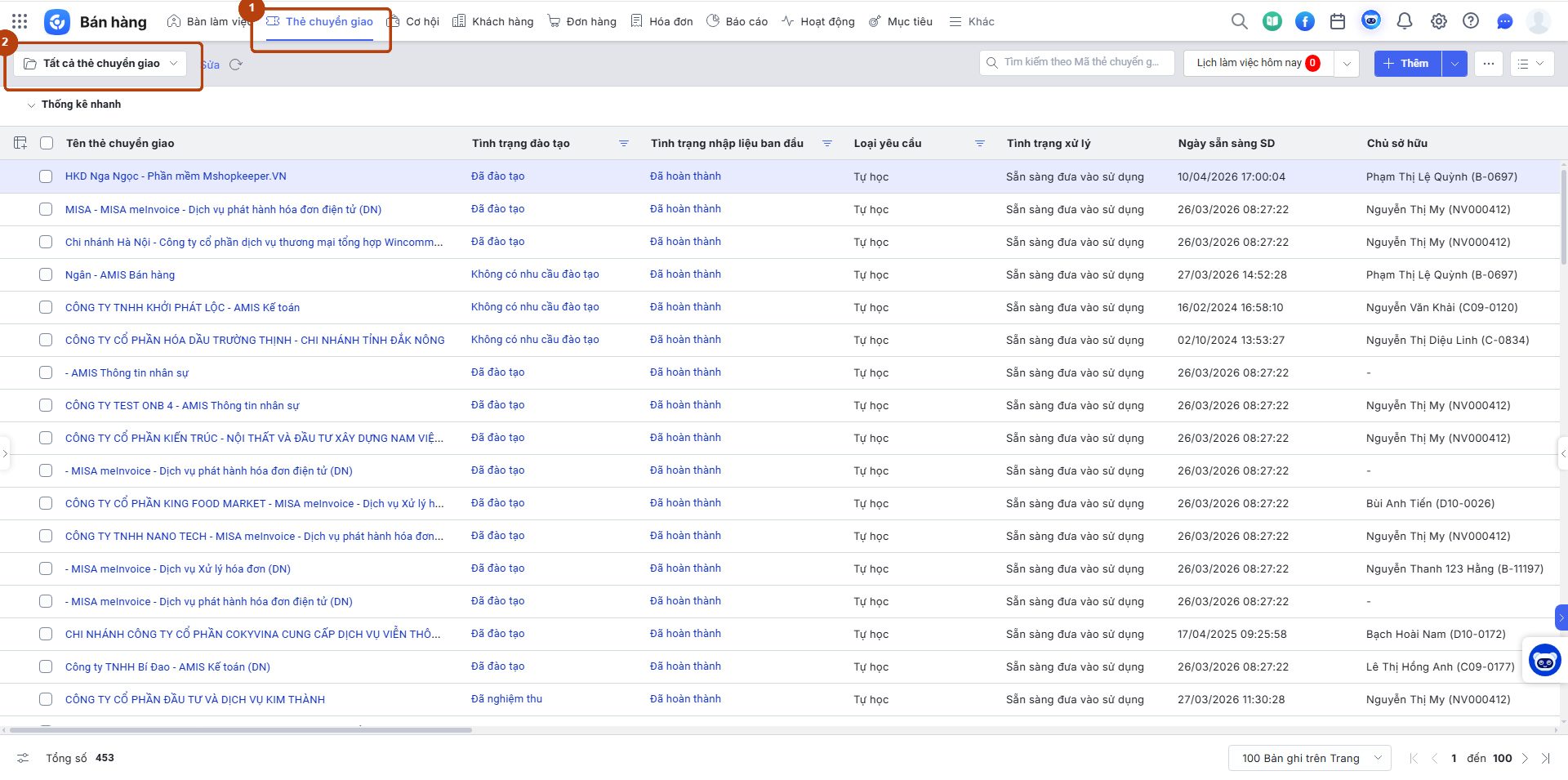Switch to the Báo cáo tab
Image resolution: width=1568 pixels, height=780 pixels.
point(737,21)
